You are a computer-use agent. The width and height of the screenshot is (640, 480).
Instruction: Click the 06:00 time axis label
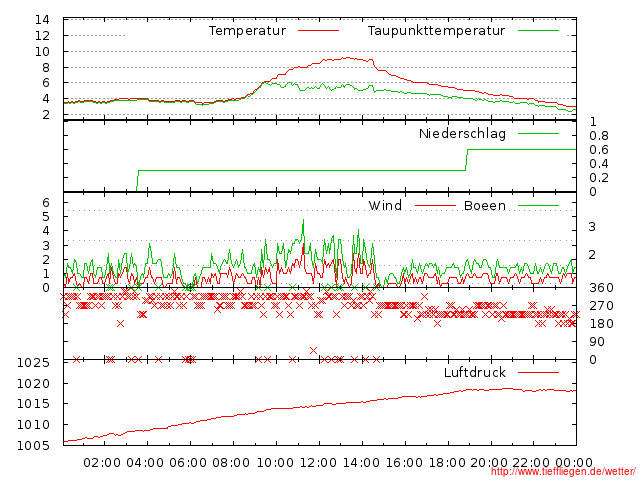188,462
